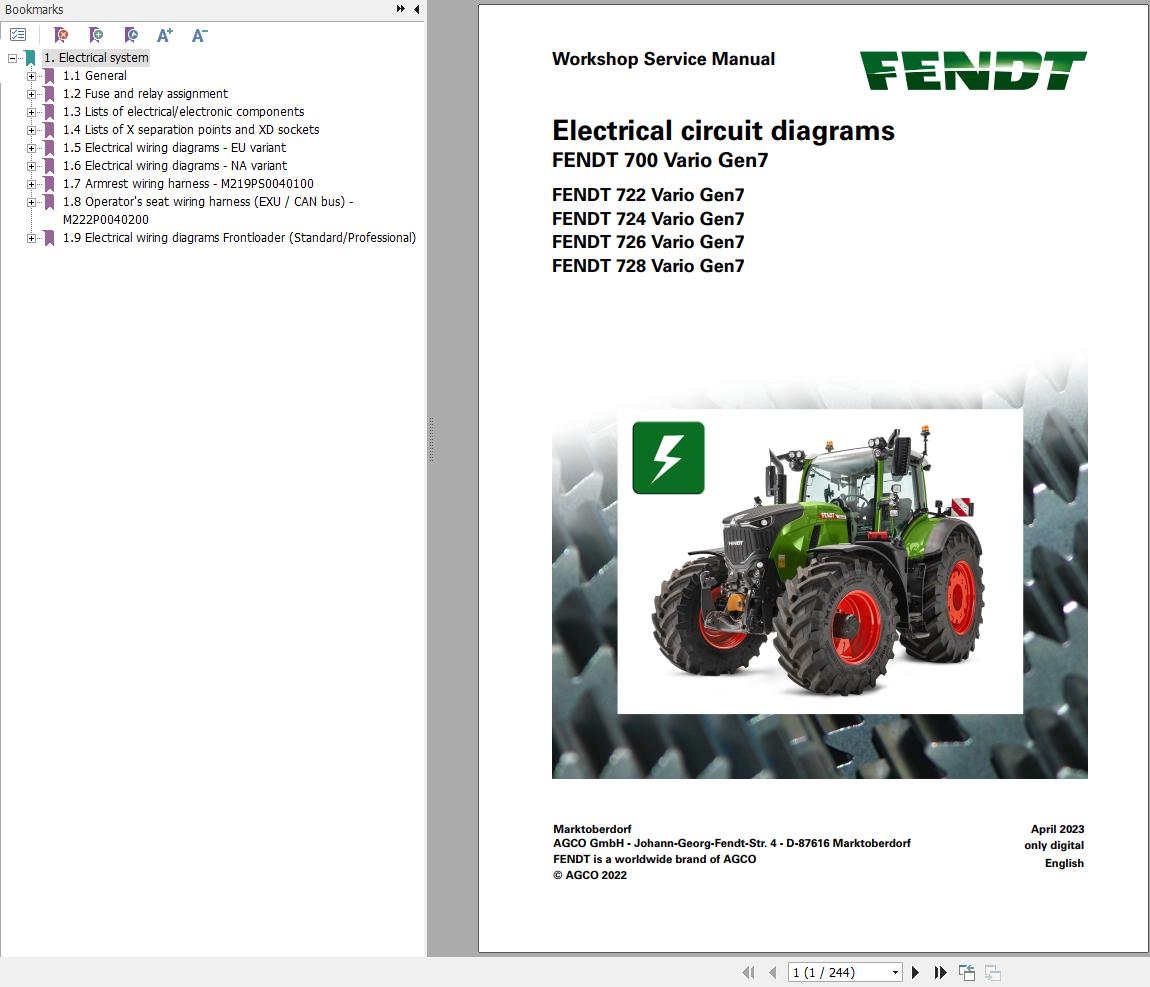Collapse the 1. Electrical system node
This screenshot has height=987, width=1150.
[x=12, y=58]
